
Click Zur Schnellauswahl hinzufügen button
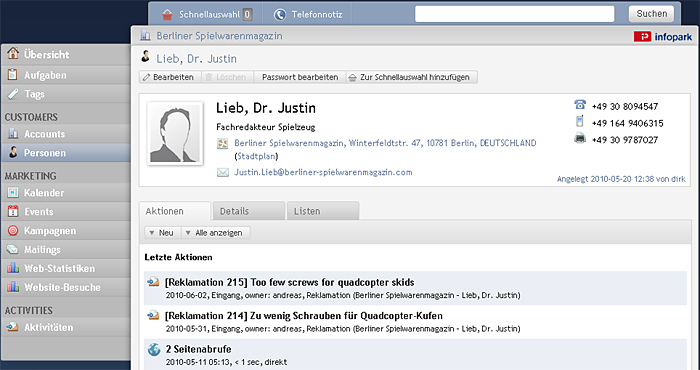[x=412, y=77]
